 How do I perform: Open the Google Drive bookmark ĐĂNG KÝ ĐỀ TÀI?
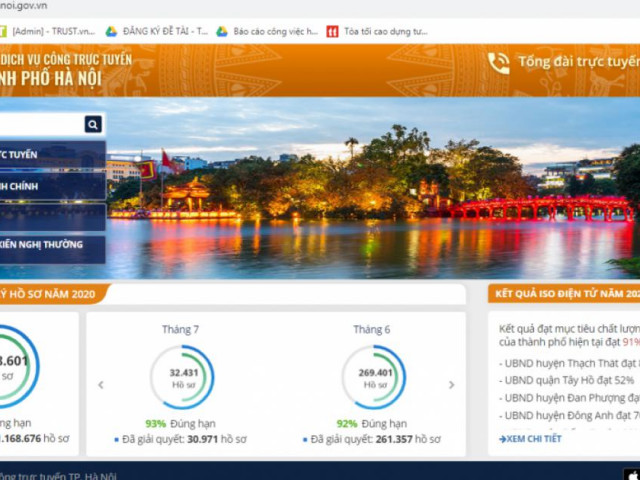(x=158, y=31)
